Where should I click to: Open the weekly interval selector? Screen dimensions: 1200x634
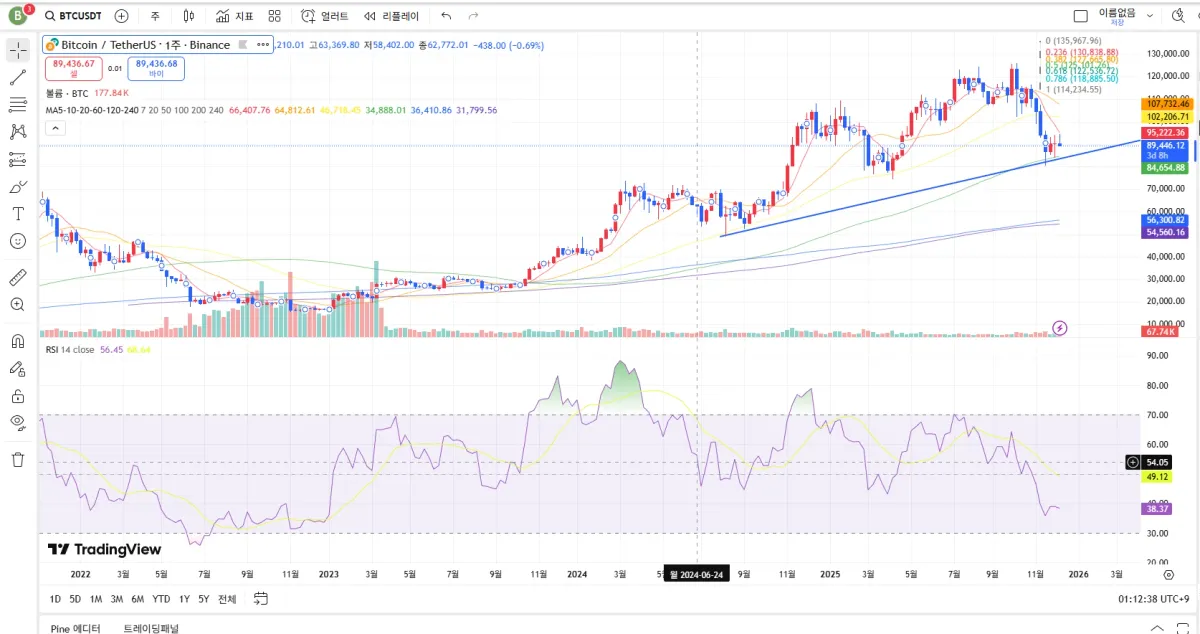click(155, 16)
